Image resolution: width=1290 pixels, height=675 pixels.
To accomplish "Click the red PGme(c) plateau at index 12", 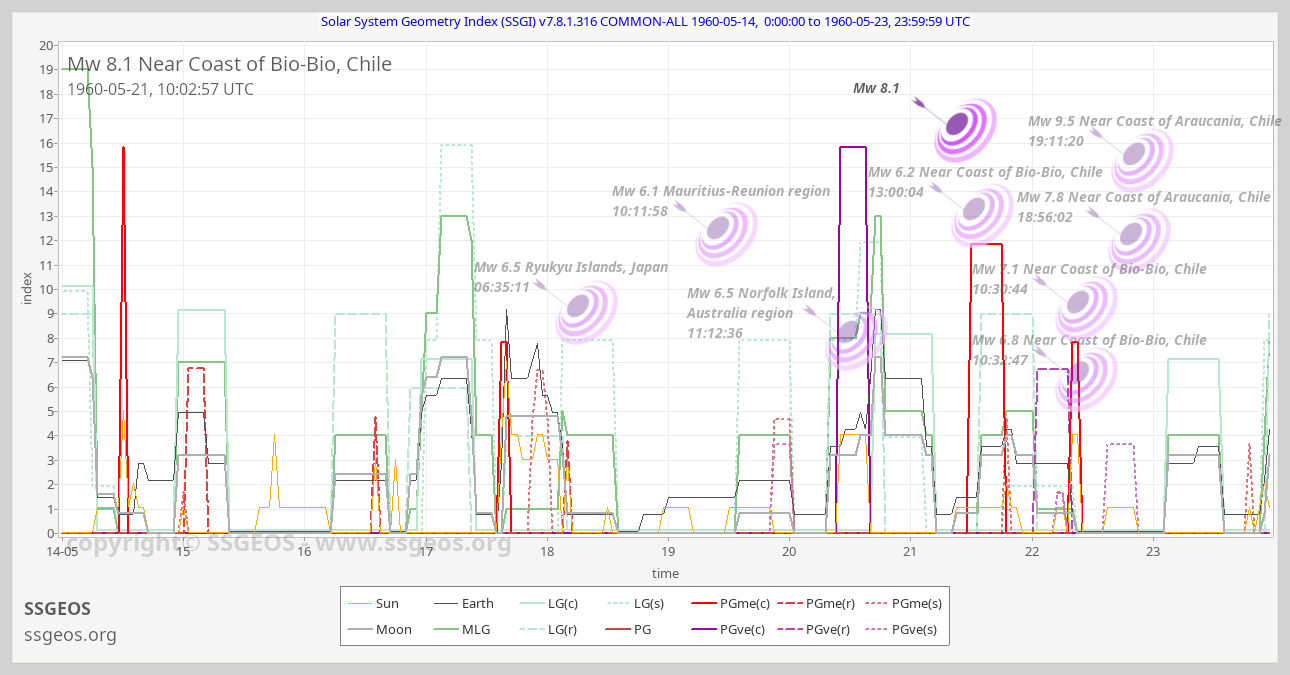I will tap(986, 244).
